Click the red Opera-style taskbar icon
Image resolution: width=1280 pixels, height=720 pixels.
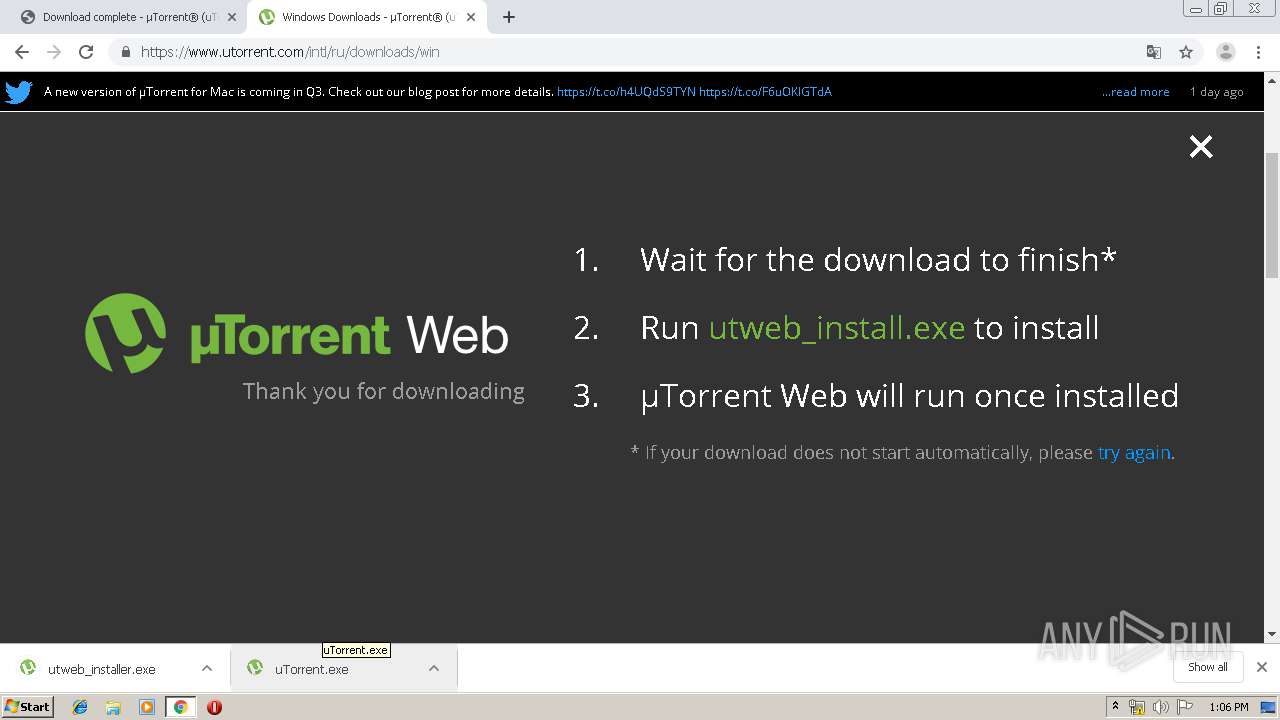pyautogui.click(x=214, y=707)
